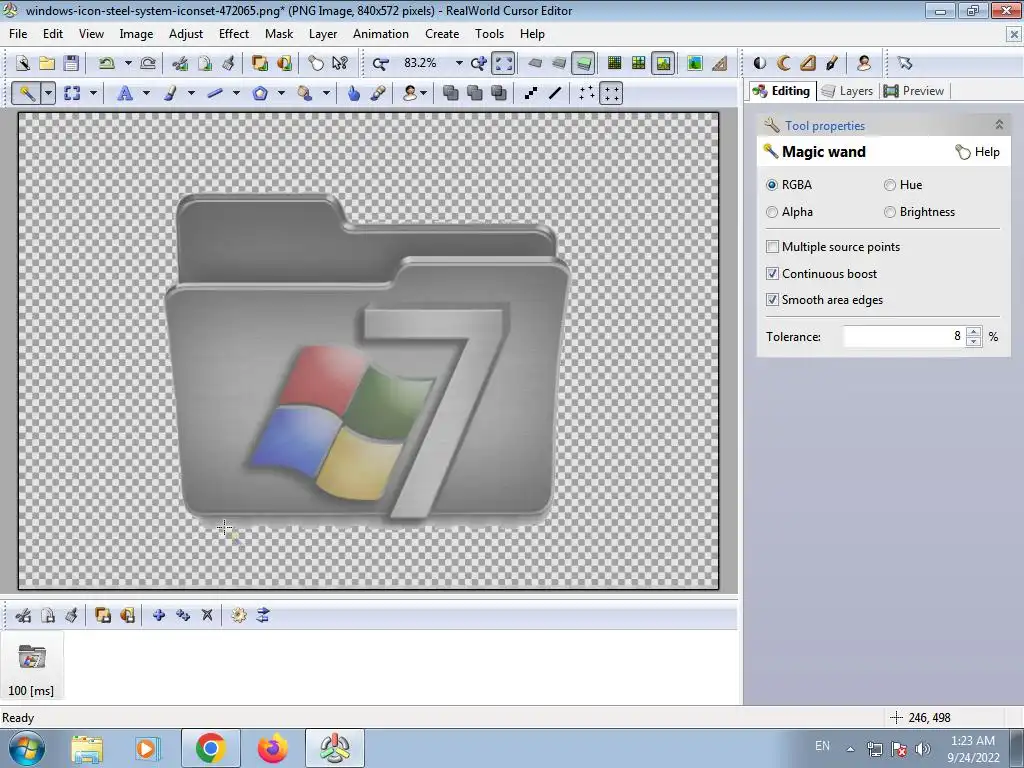Image resolution: width=1024 pixels, height=768 pixels.
Task: Expand the Shape tool dropdown arrow
Action: point(281,93)
